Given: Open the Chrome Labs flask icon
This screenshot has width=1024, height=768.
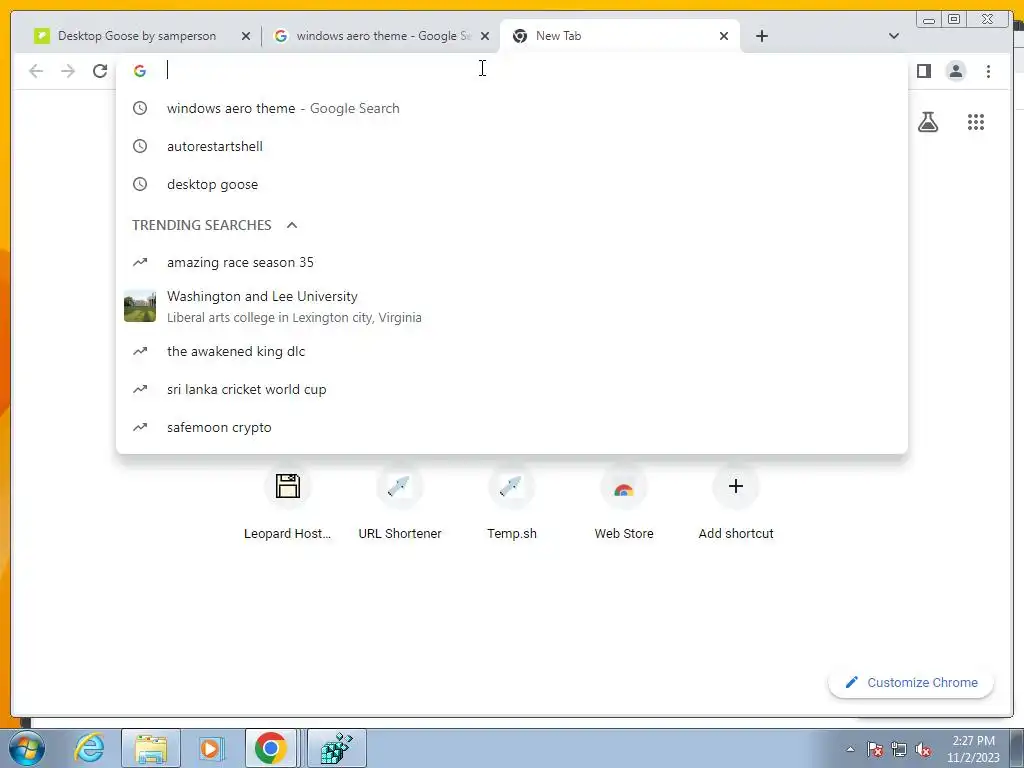Looking at the screenshot, I should (928, 122).
